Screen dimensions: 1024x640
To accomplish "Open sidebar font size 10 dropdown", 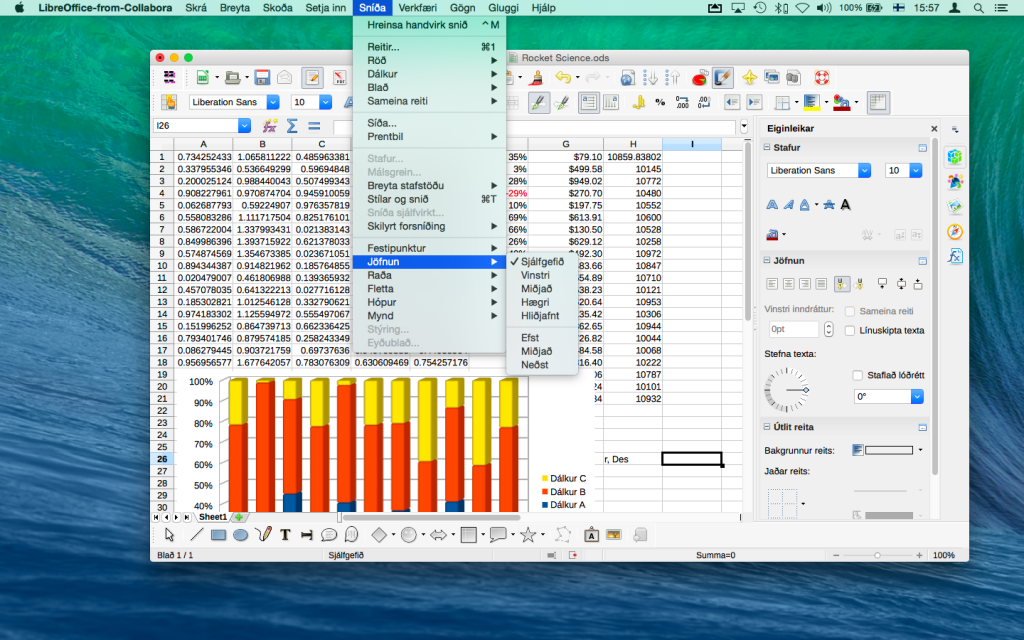I will tap(916, 170).
